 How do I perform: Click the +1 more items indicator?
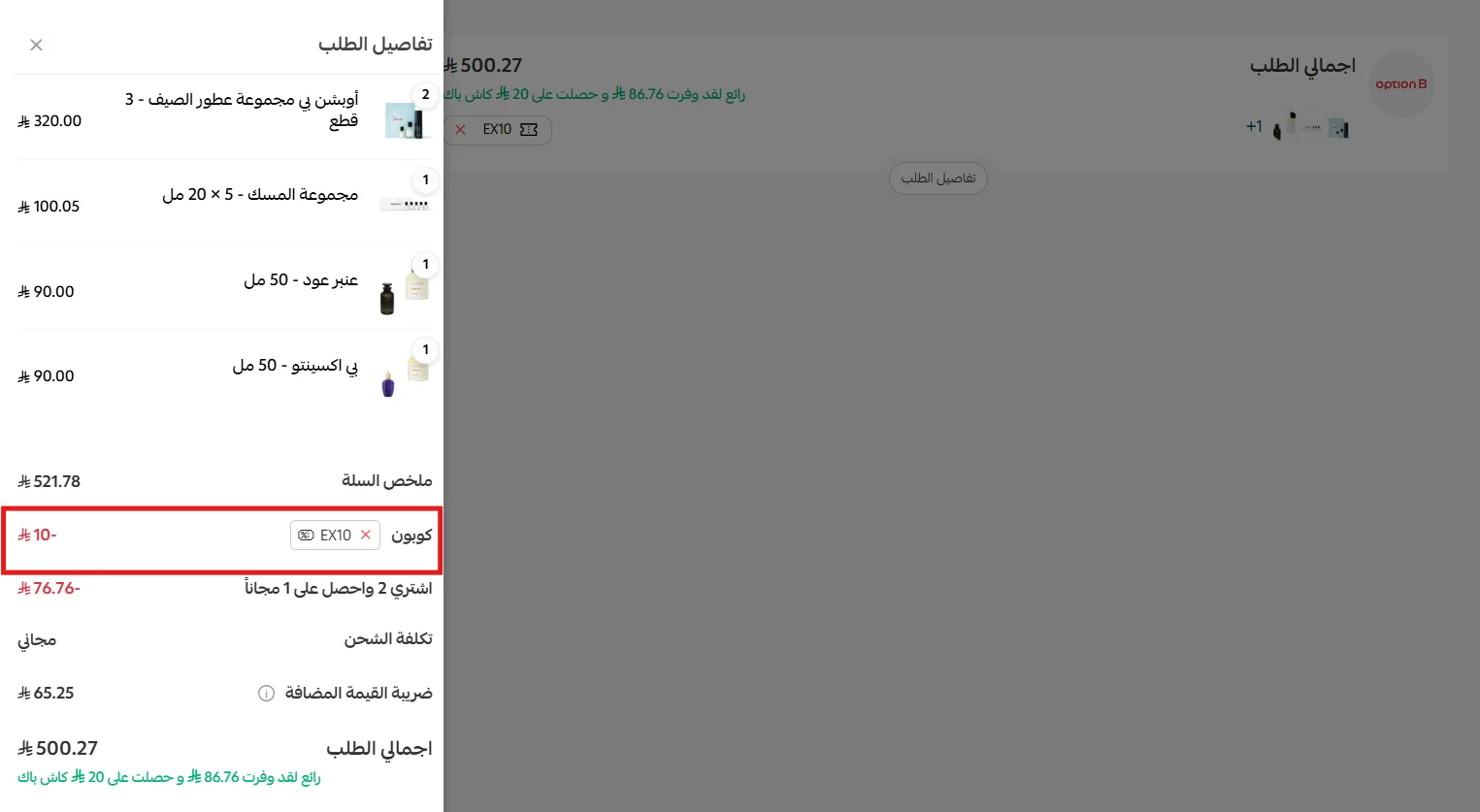pos(1254,126)
